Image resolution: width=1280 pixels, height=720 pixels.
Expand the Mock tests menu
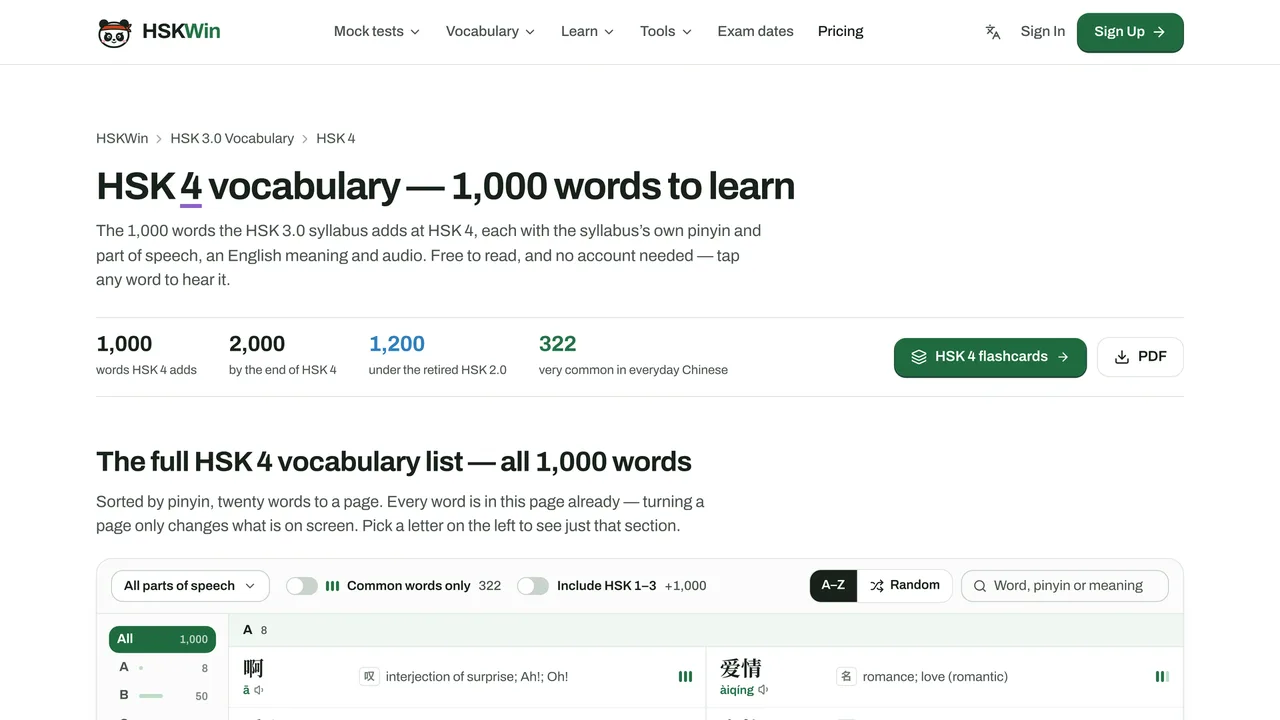(x=377, y=32)
